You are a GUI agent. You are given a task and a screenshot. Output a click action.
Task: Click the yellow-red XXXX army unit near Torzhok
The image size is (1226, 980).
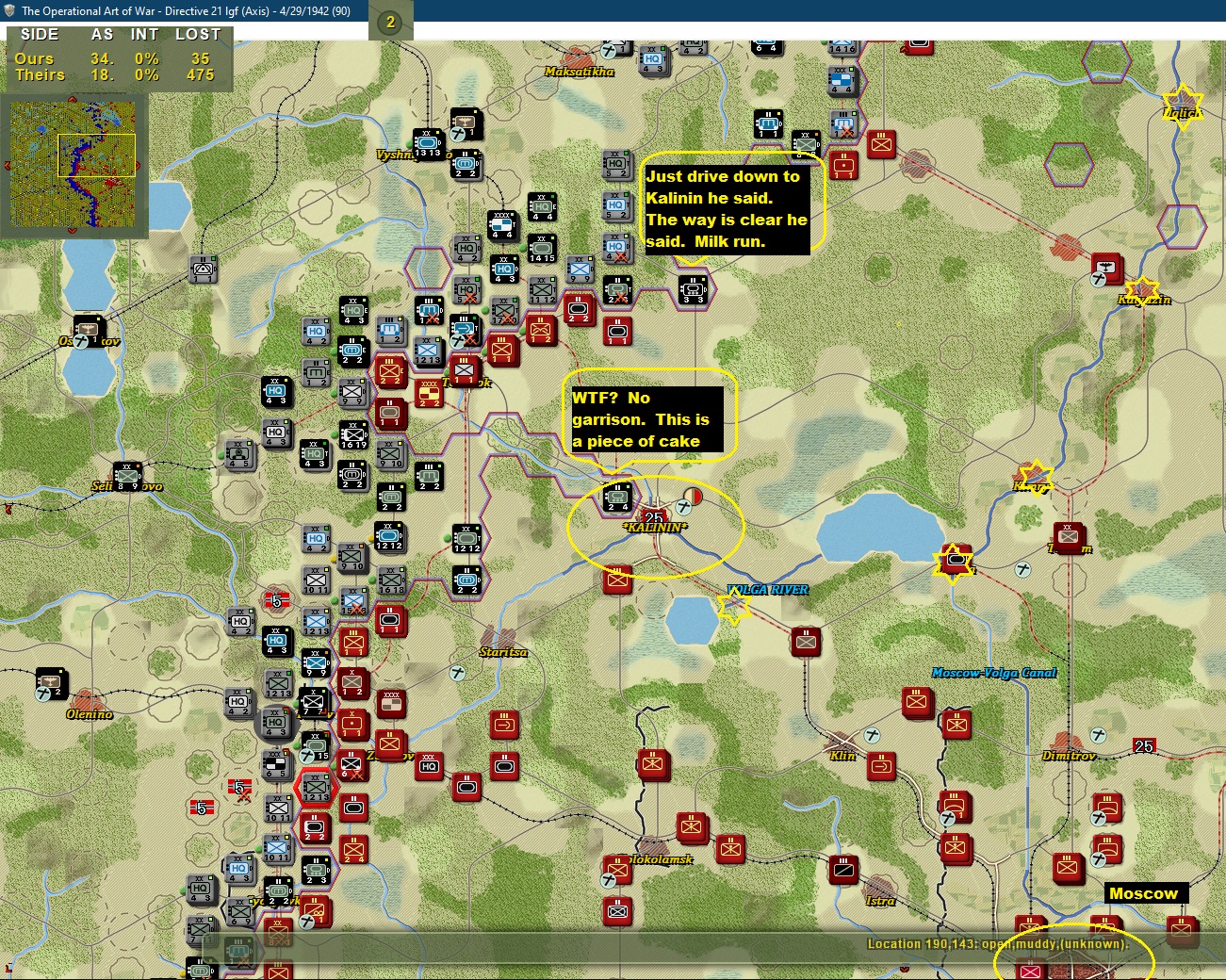point(430,392)
